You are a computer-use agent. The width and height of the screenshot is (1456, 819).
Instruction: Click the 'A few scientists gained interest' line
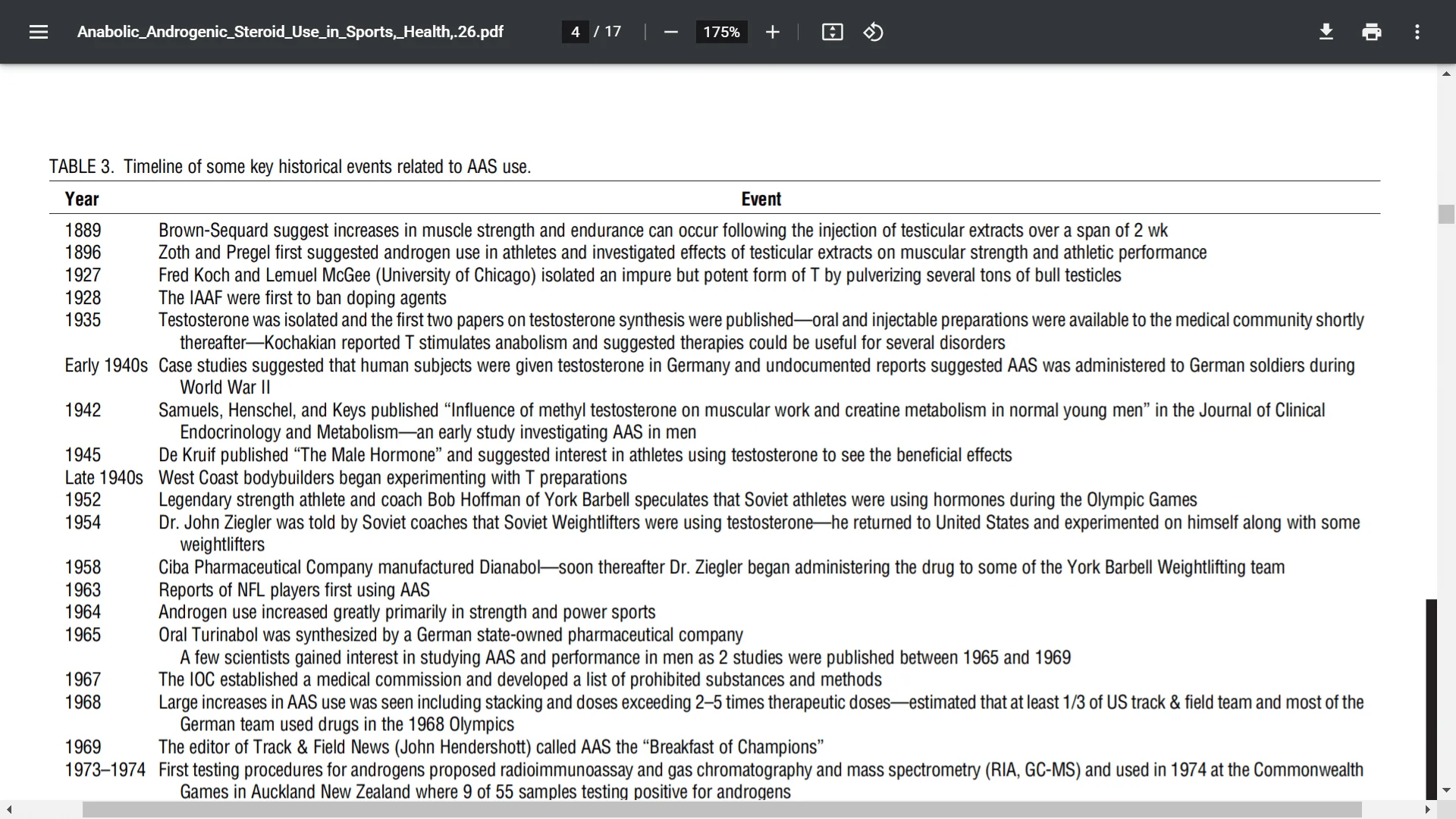pos(625,657)
